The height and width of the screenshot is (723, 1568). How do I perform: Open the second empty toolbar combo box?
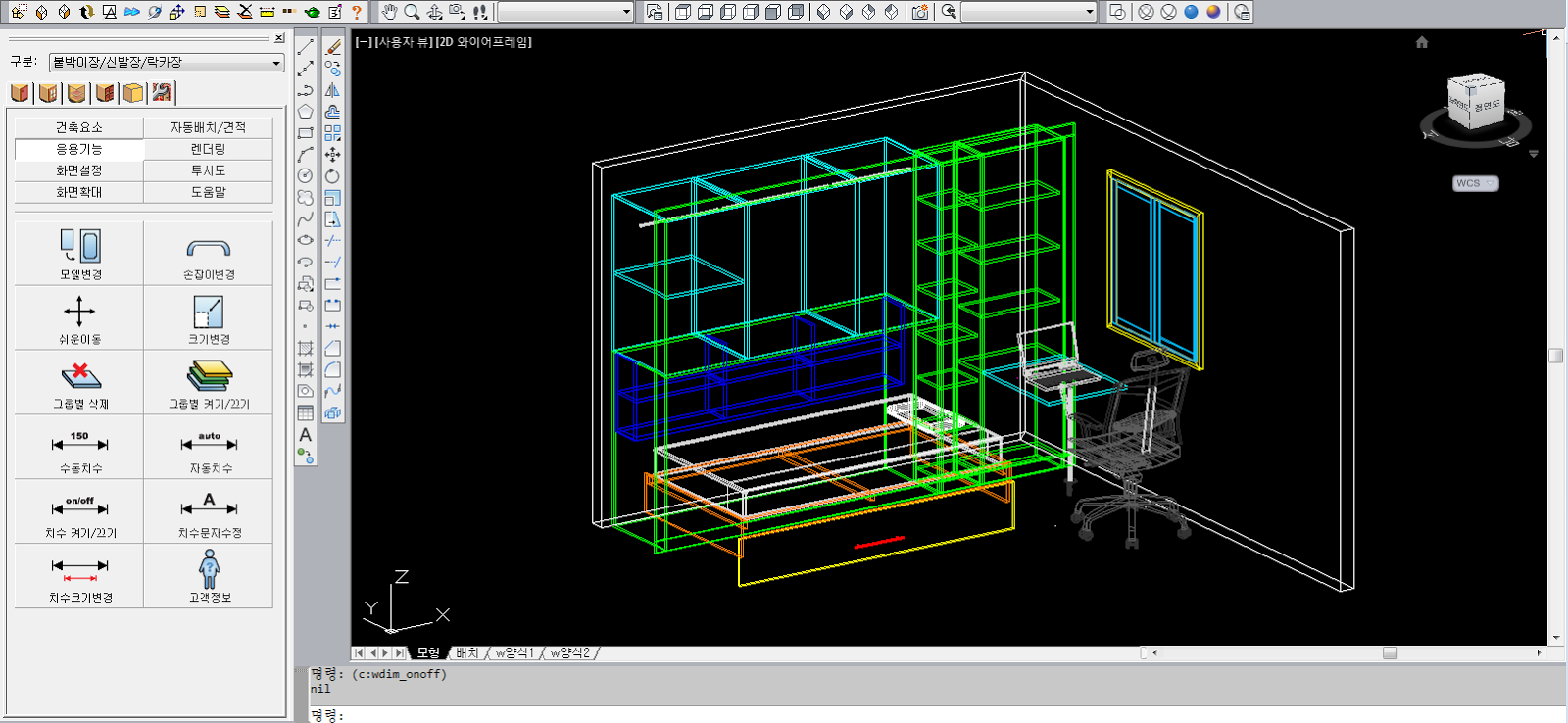1029,12
